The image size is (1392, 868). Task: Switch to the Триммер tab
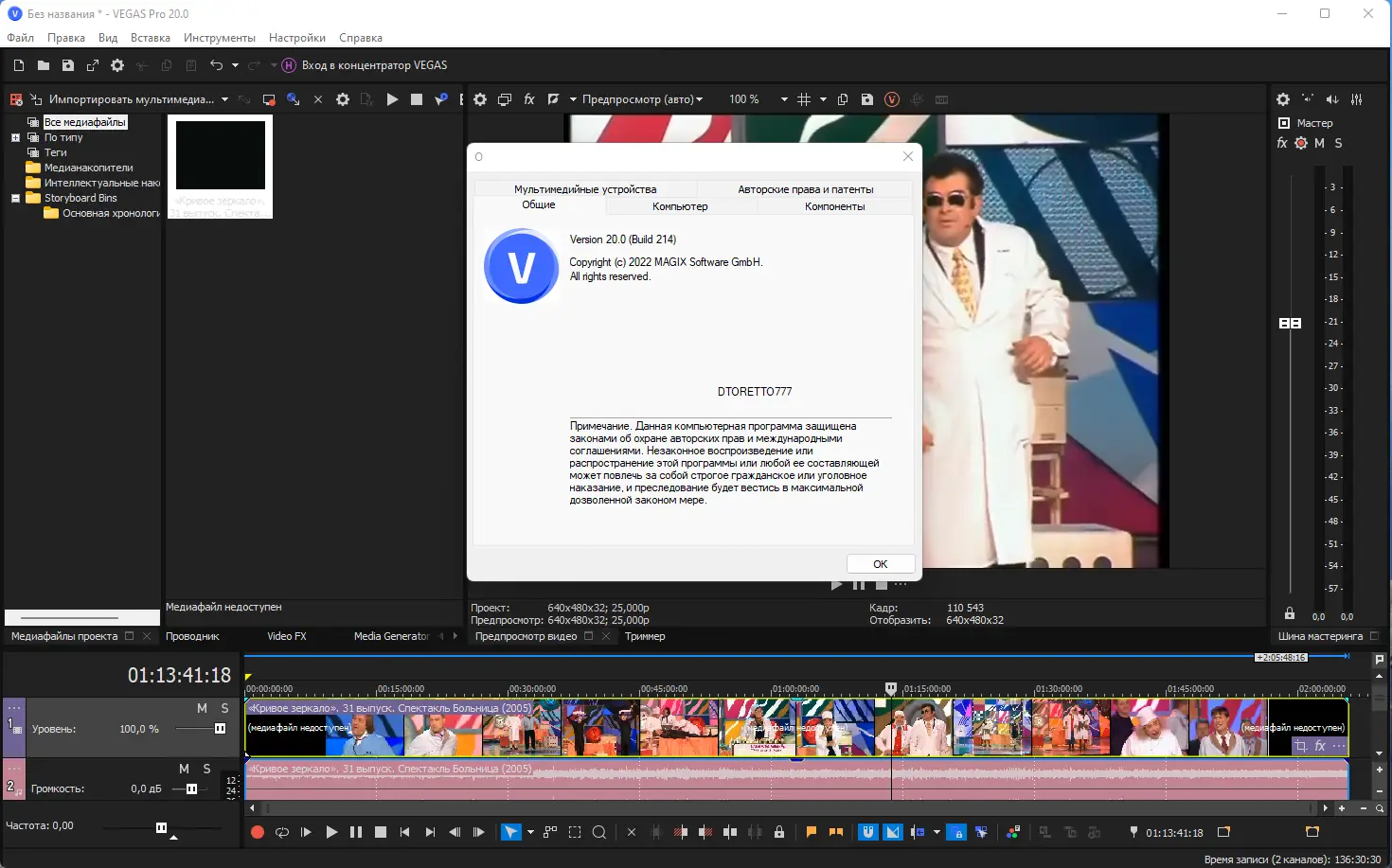pos(645,636)
